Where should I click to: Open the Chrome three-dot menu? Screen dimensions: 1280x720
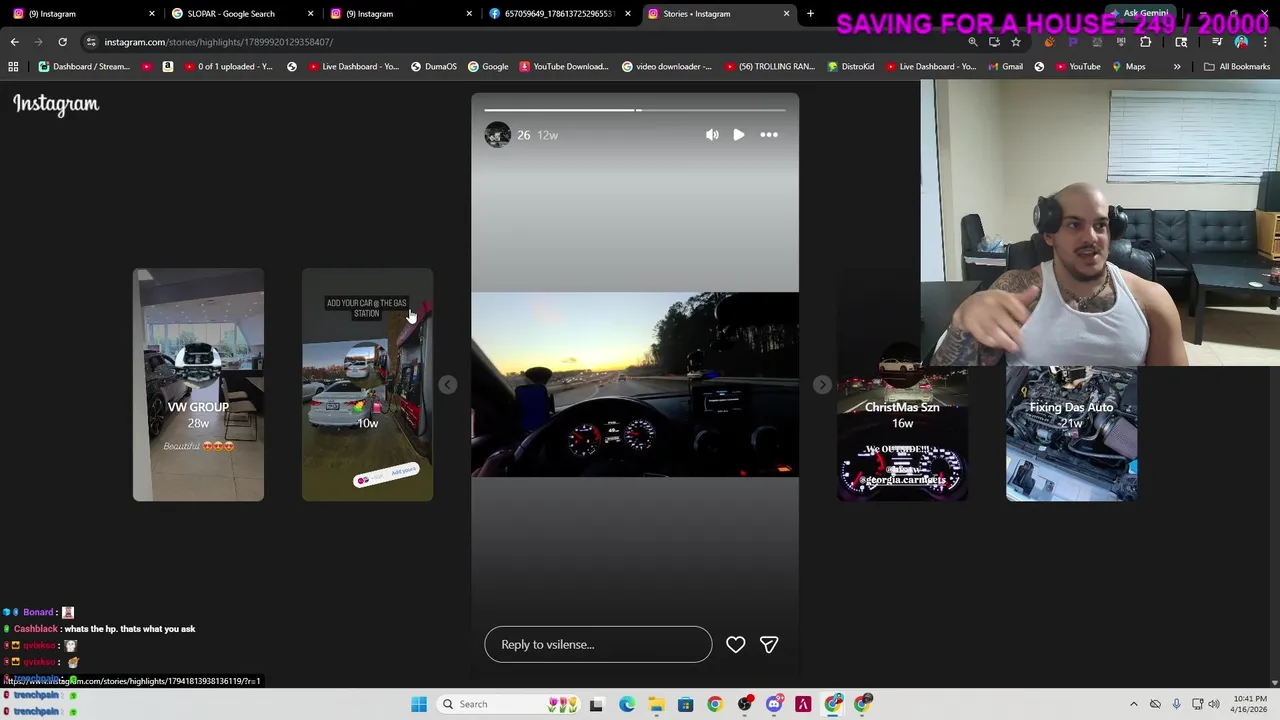tap(1265, 42)
